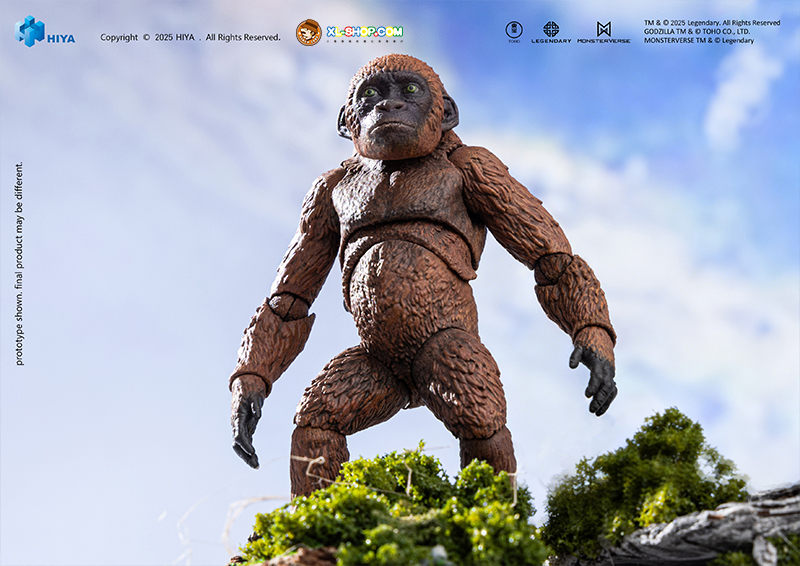This screenshot has height=566, width=800.
Task: Click the Copyright 2025 HIYA notice
Action: [x=190, y=38]
